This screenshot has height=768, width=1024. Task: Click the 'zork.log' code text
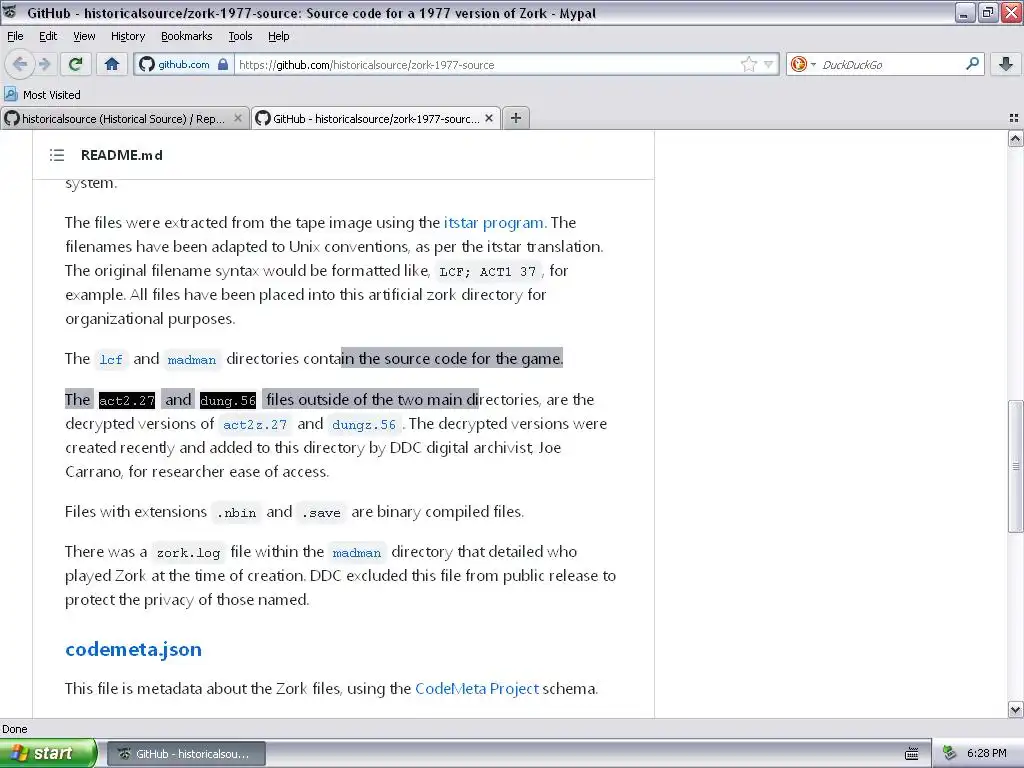[x=188, y=552]
